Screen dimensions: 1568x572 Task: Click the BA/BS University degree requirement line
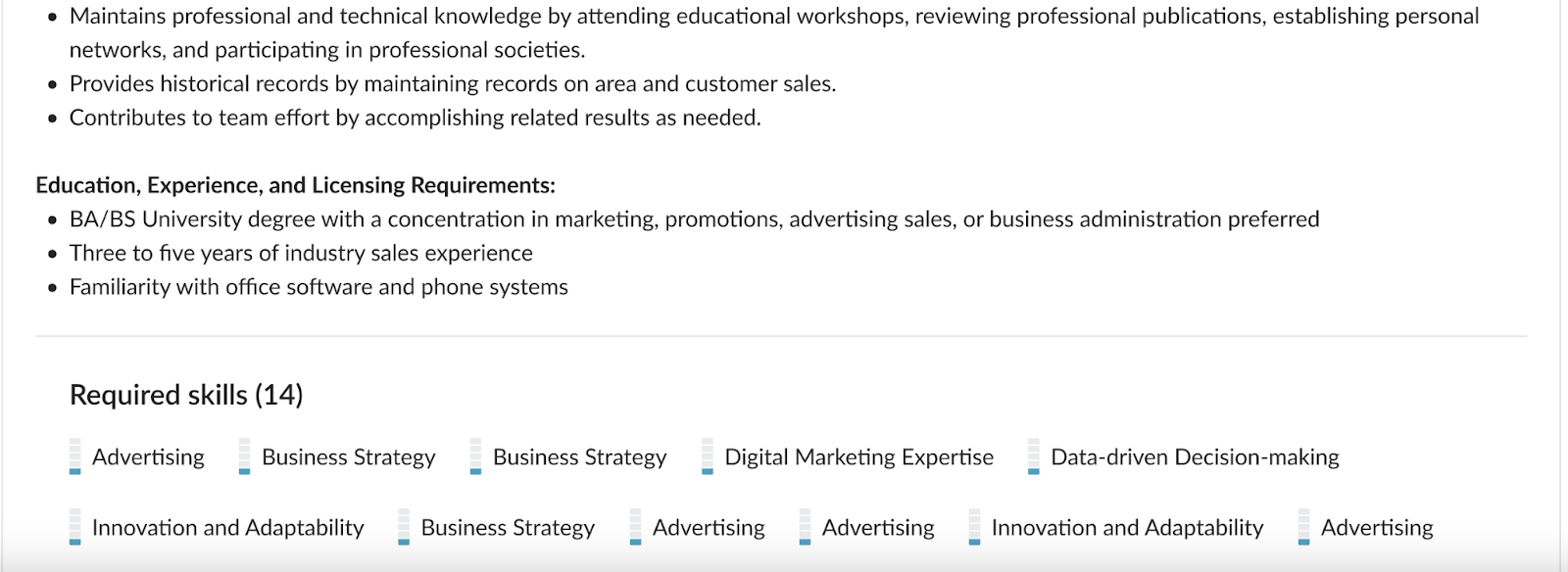(x=695, y=219)
